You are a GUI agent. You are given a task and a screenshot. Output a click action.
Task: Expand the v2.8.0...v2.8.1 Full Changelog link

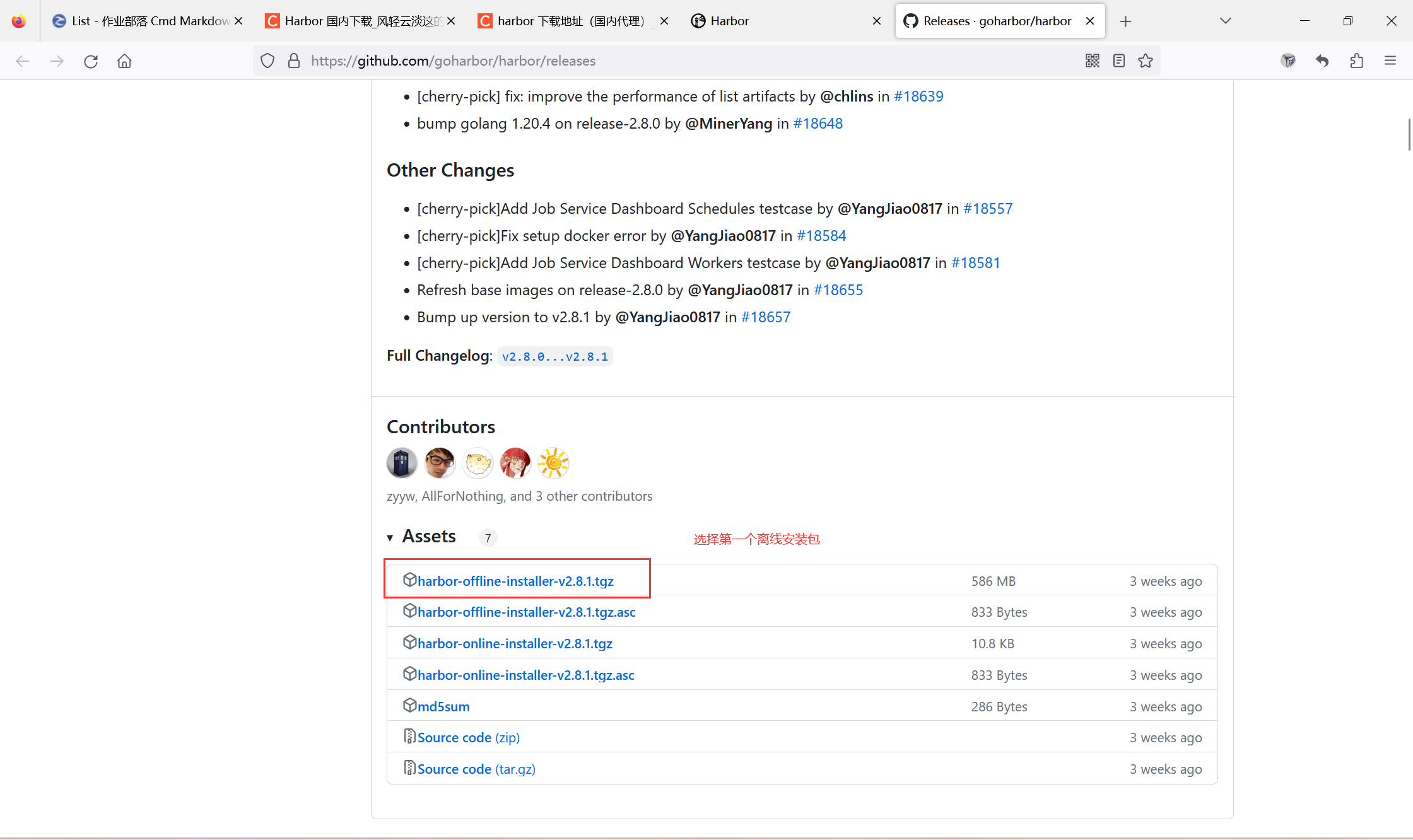(x=554, y=356)
